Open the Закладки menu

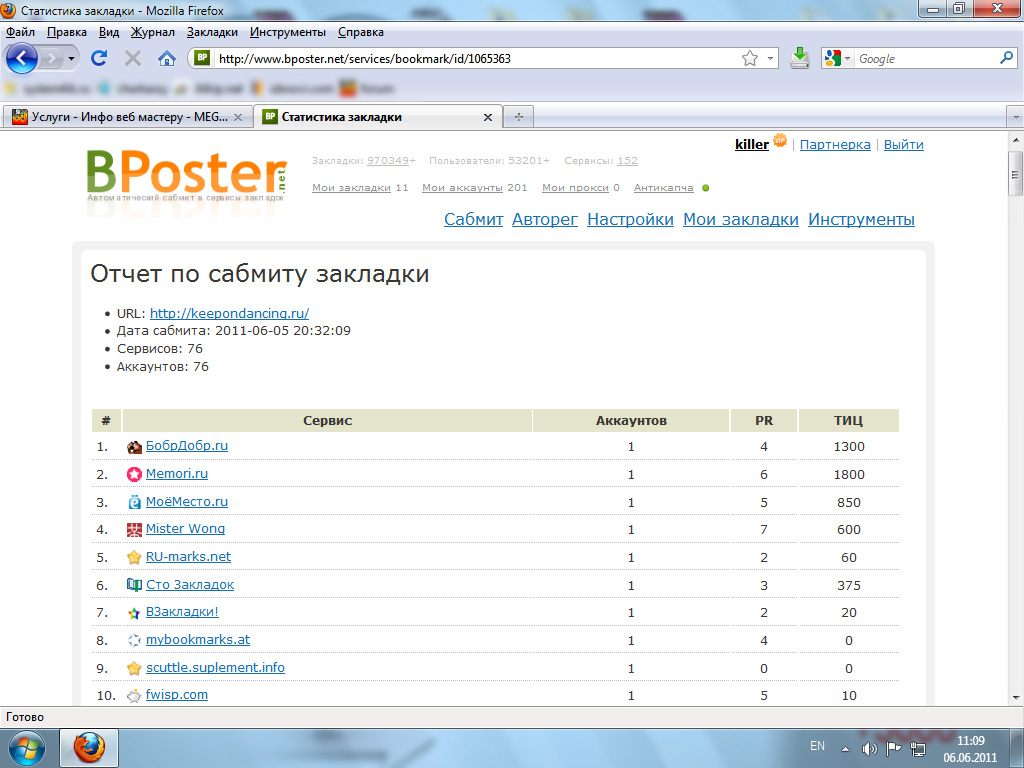click(212, 32)
